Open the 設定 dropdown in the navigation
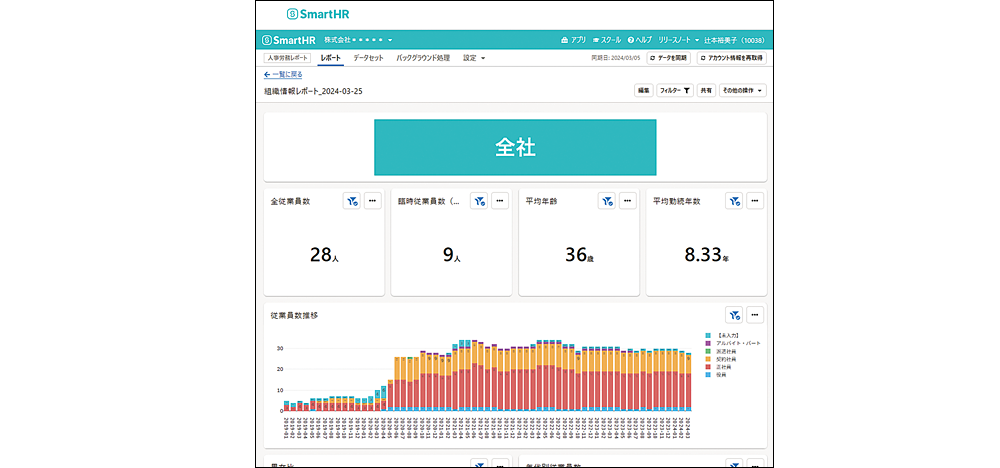The image size is (1000, 468). [474, 58]
